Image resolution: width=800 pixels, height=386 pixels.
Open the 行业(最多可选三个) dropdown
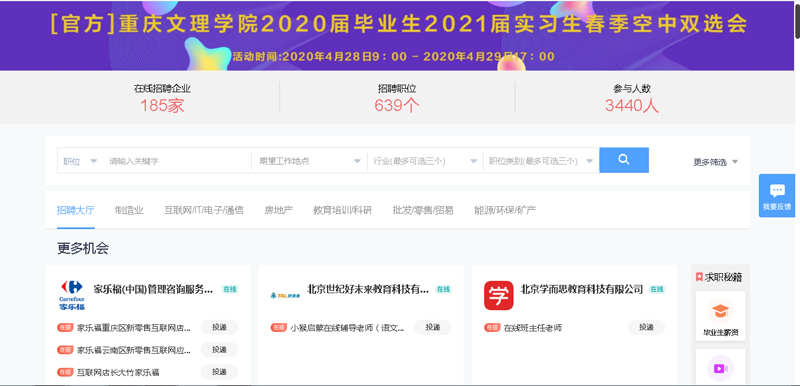425,161
